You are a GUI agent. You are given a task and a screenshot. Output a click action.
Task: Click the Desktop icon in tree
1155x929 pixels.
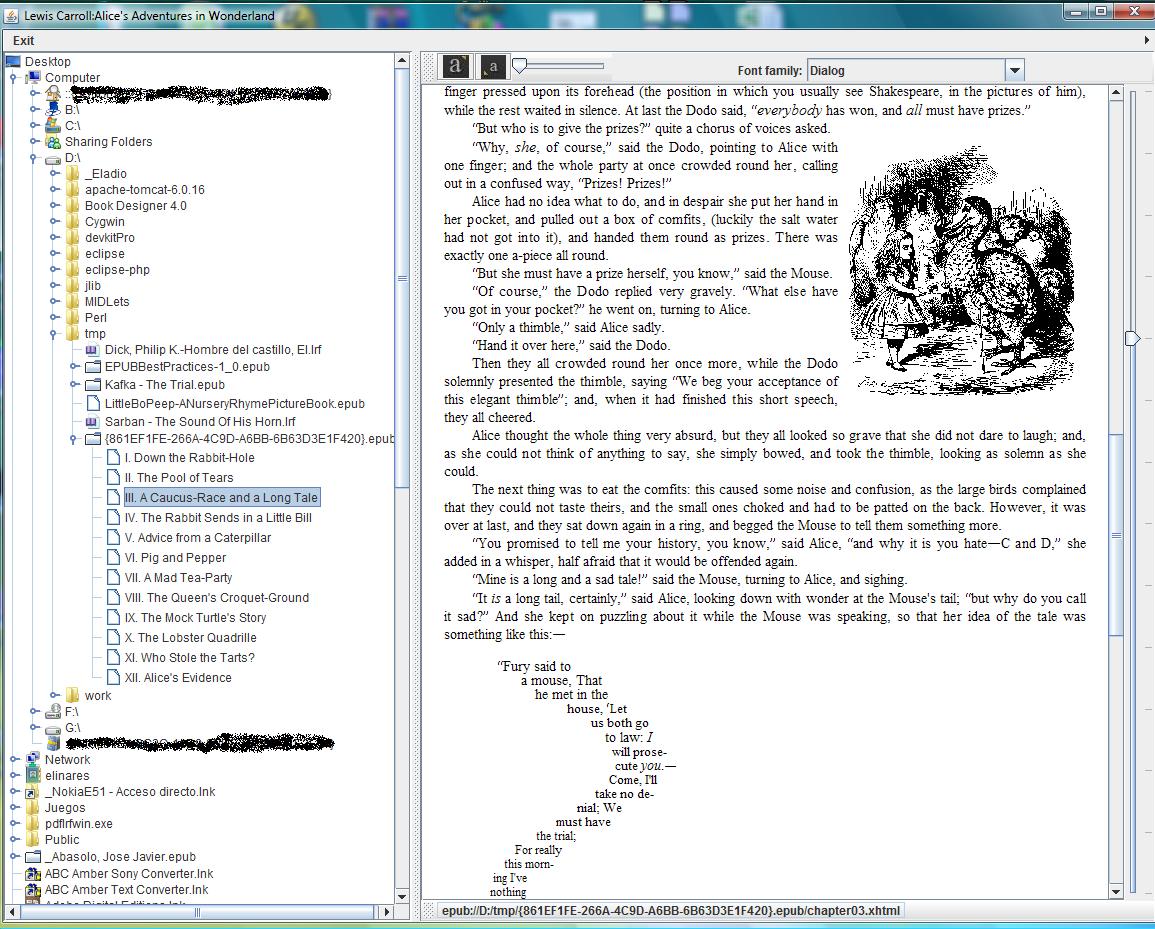pos(13,61)
